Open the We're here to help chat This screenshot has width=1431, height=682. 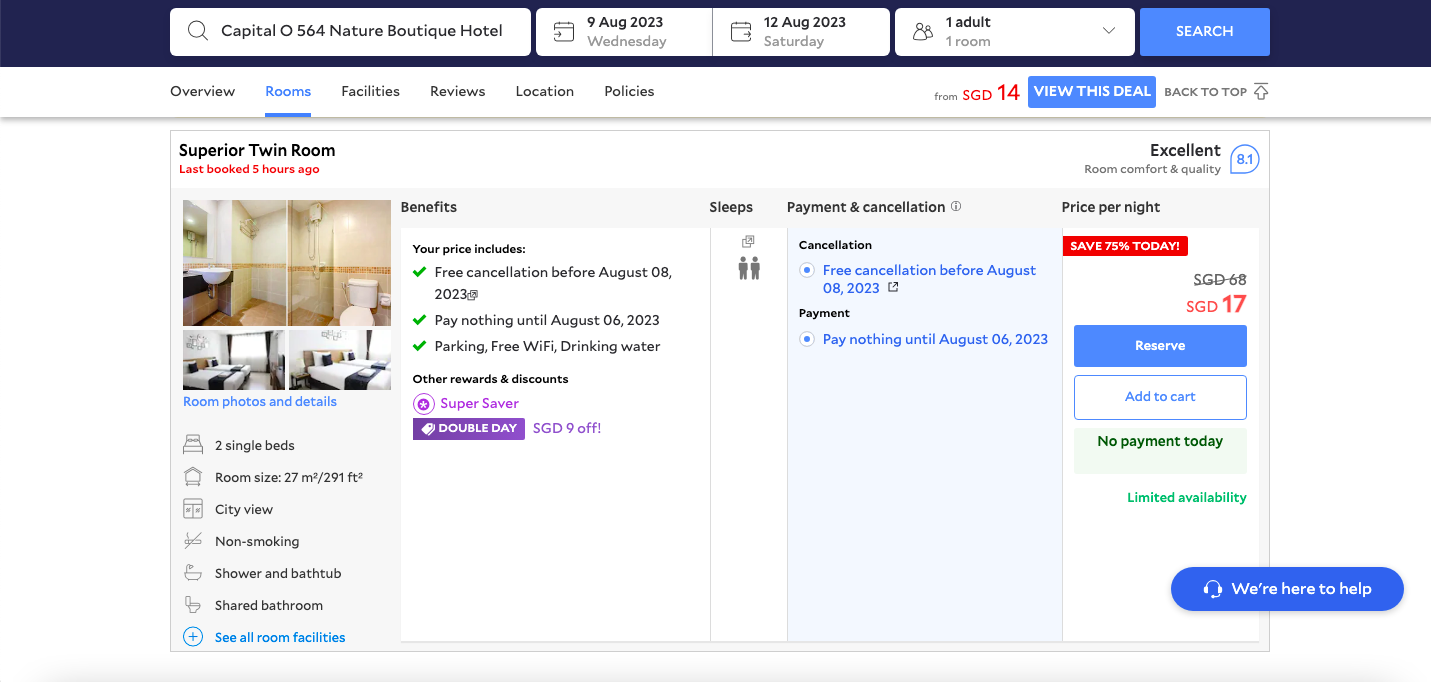coord(1287,589)
